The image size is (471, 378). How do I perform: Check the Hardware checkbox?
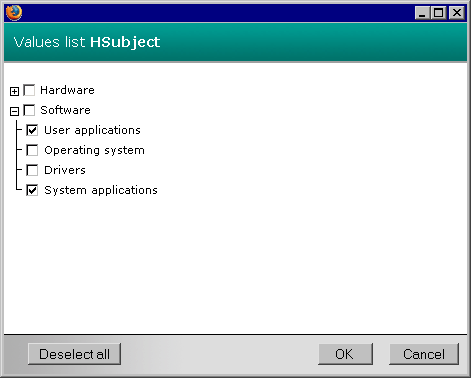[29, 90]
